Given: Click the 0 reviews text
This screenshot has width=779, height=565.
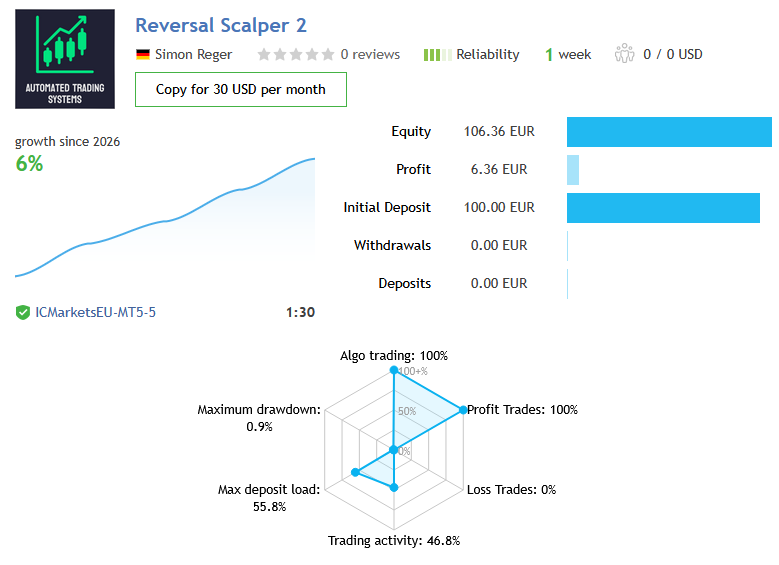Looking at the screenshot, I should coord(370,55).
